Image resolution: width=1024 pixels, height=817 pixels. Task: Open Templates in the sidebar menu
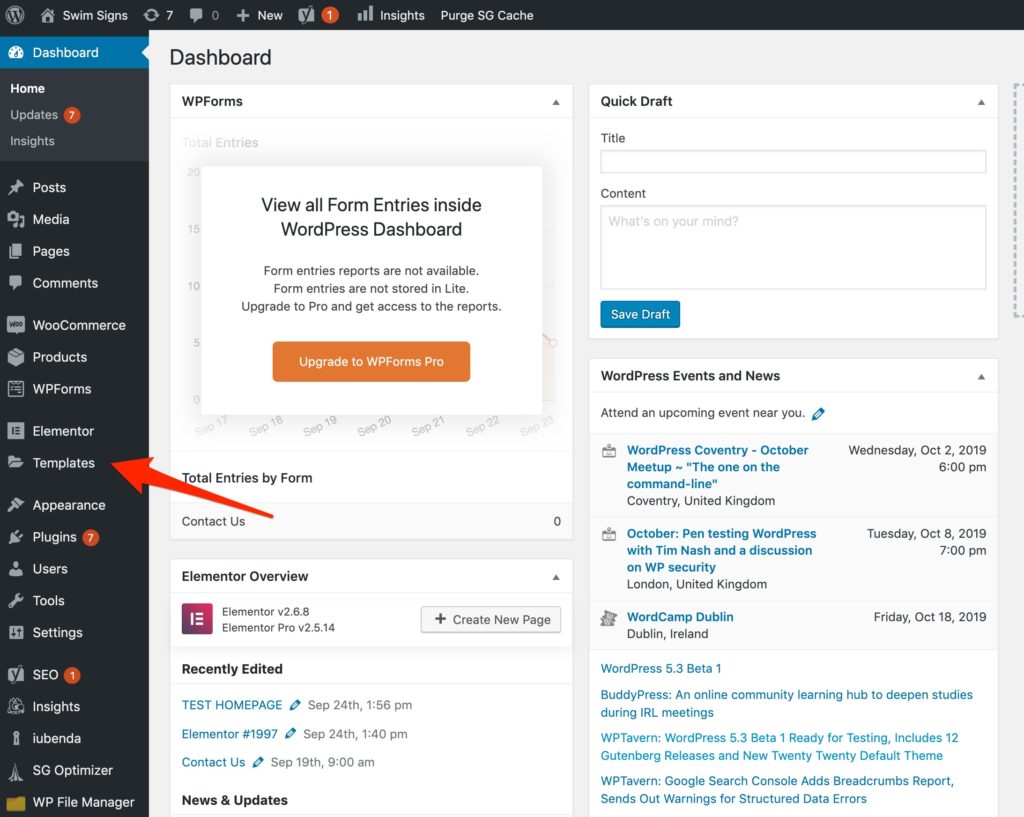(x=63, y=463)
